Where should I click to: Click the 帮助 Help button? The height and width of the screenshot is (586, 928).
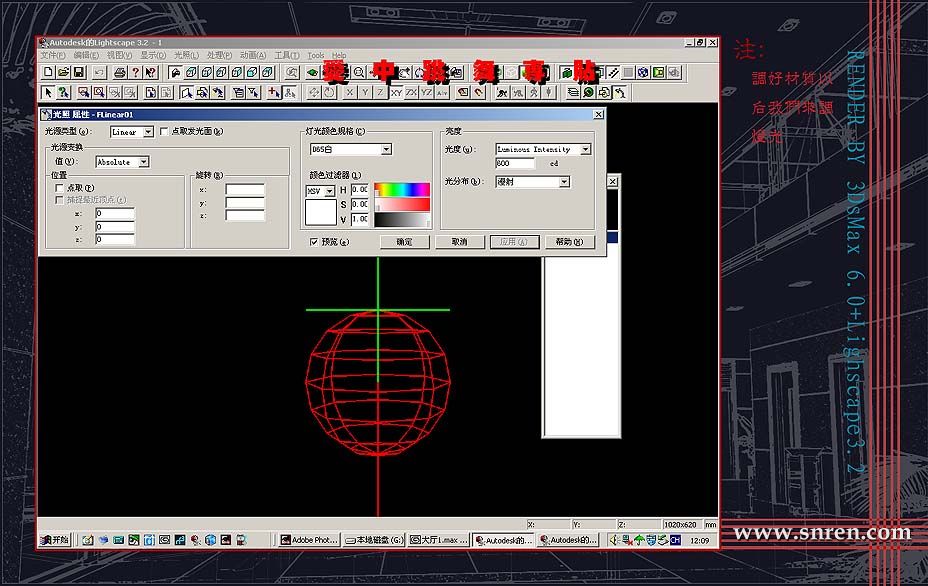(569, 242)
